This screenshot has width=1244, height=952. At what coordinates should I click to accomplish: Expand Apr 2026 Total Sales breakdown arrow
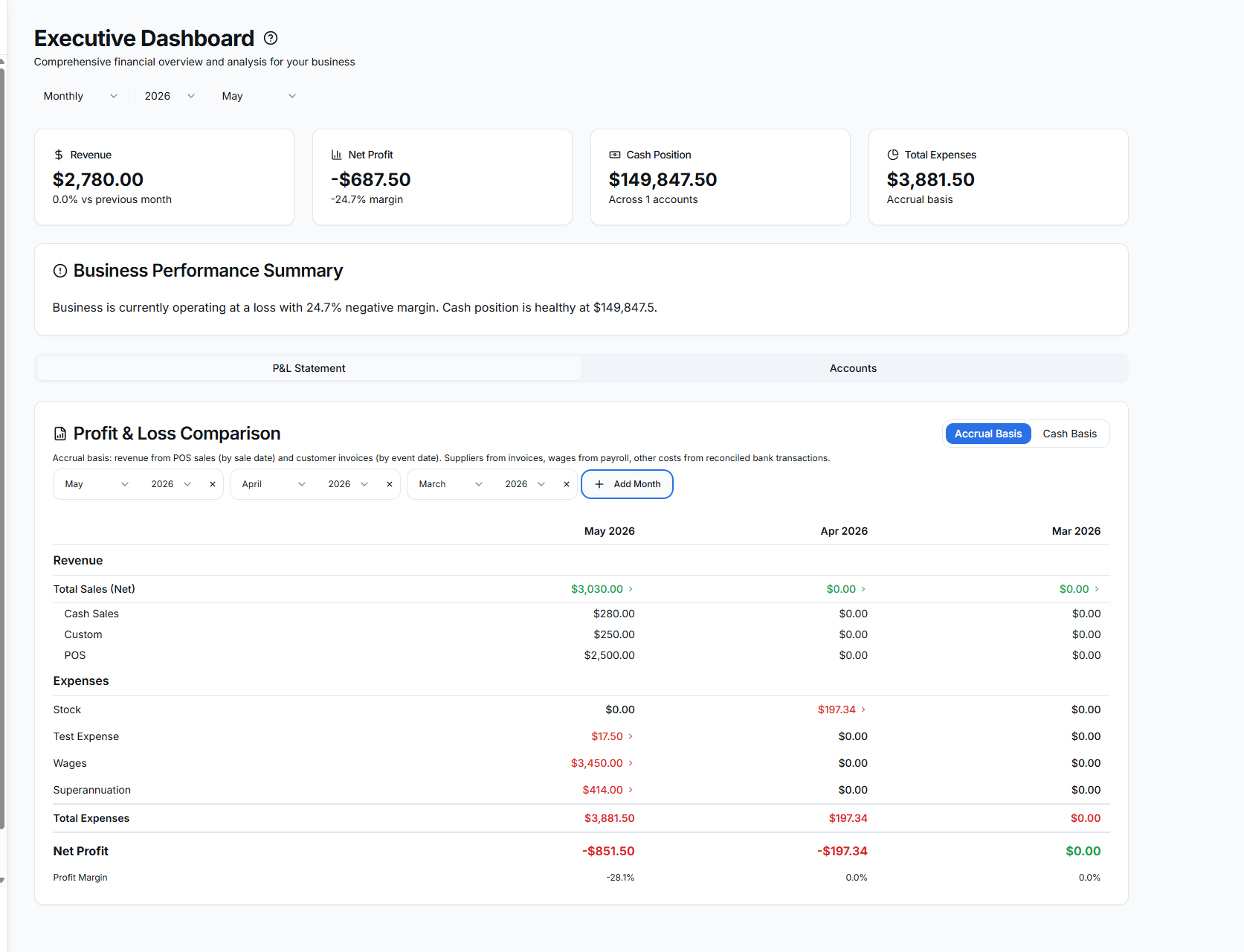pos(863,589)
